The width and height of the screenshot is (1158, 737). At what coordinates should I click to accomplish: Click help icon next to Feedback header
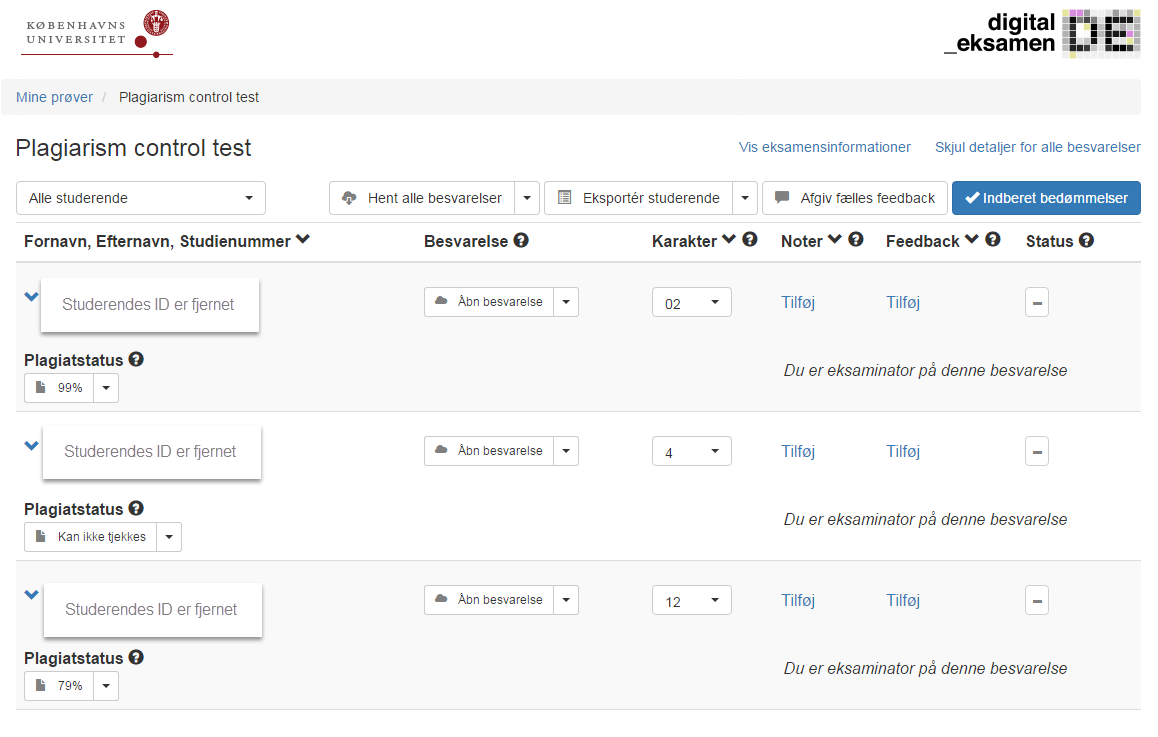pyautogui.click(x=992, y=241)
